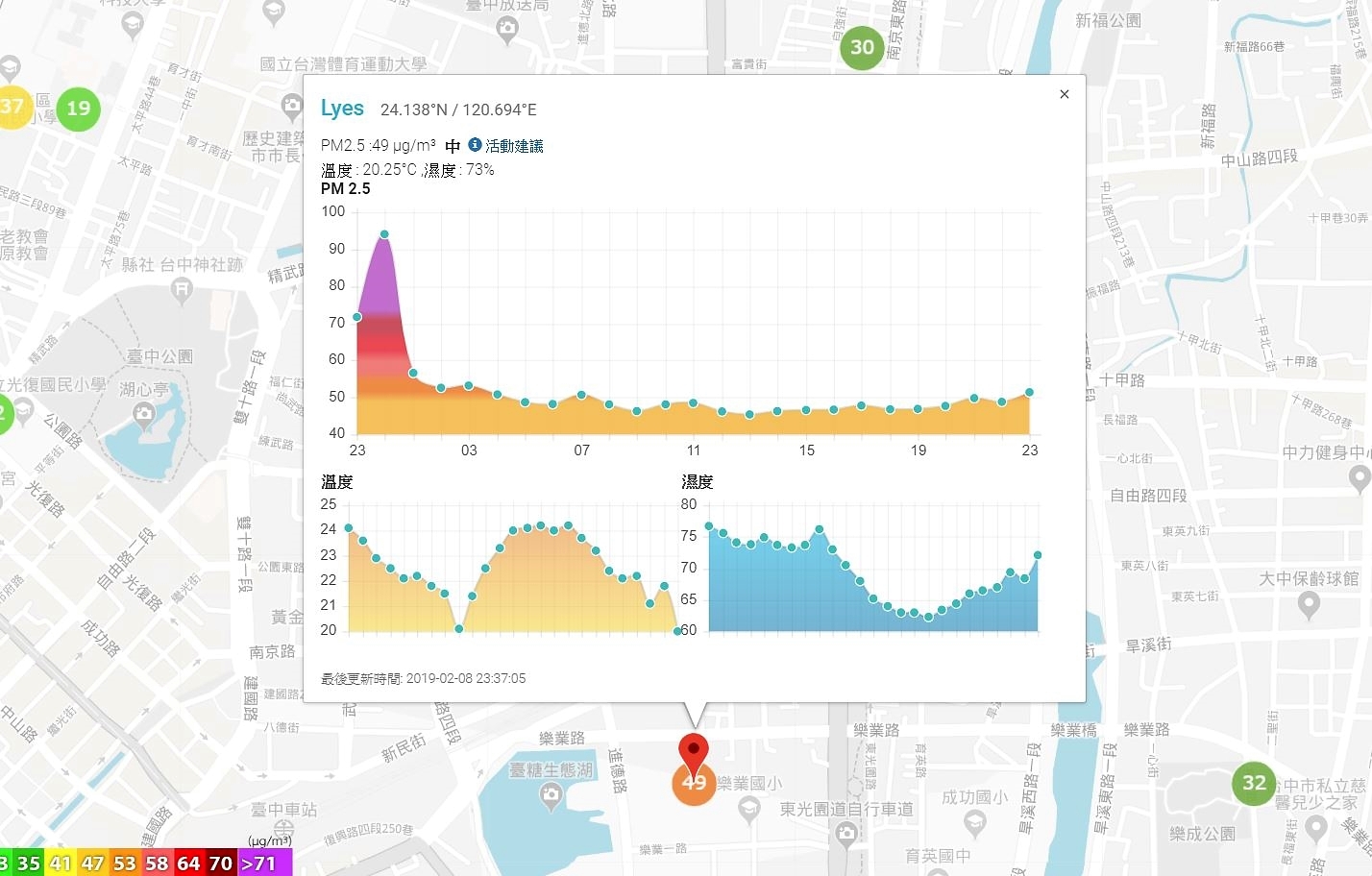Select the green 32 sensor marker
Image resolution: width=1372 pixels, height=876 pixels.
[x=1254, y=783]
